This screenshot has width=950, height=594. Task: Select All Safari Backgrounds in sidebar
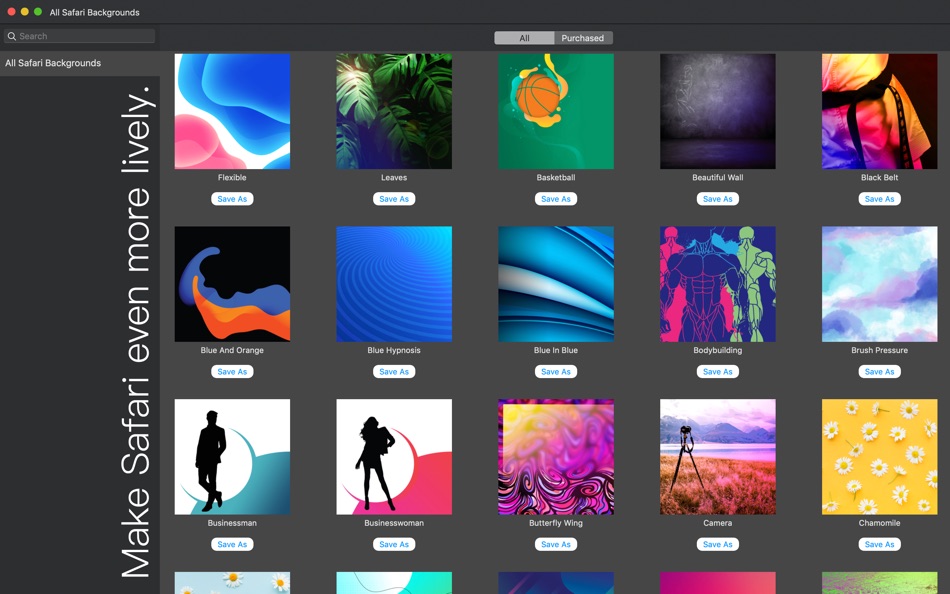(x=80, y=63)
